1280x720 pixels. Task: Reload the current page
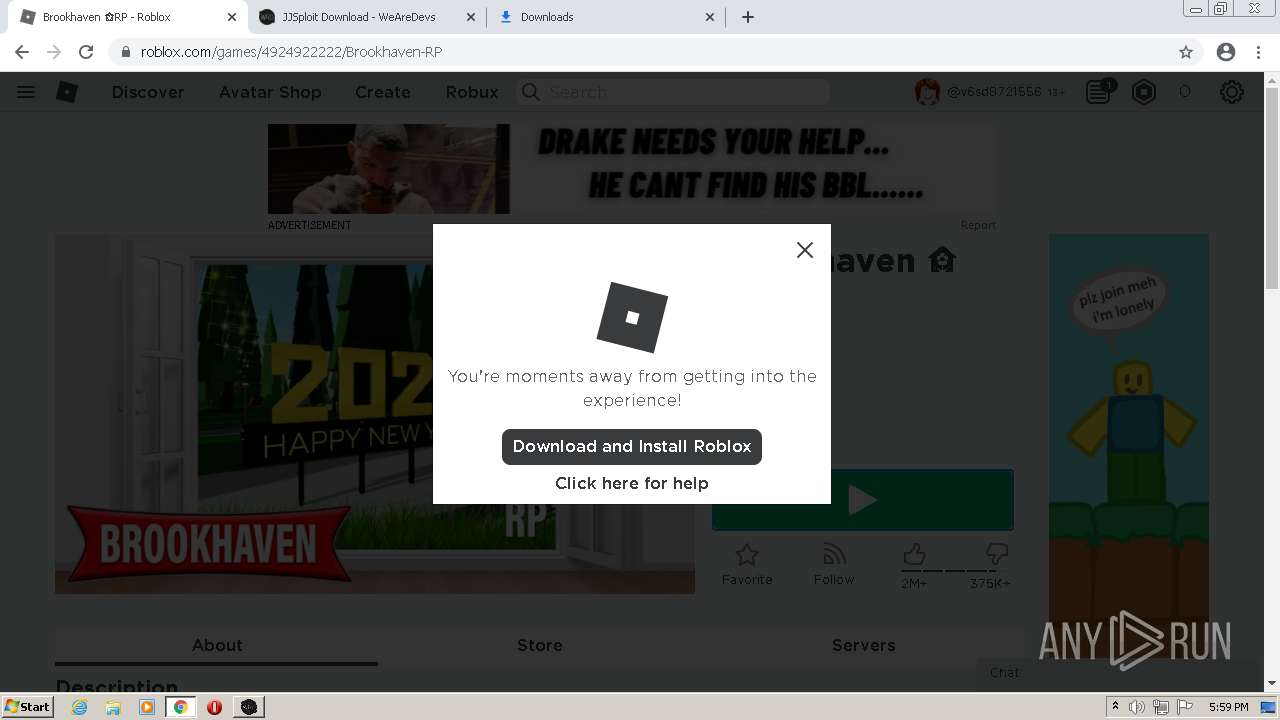(x=86, y=52)
